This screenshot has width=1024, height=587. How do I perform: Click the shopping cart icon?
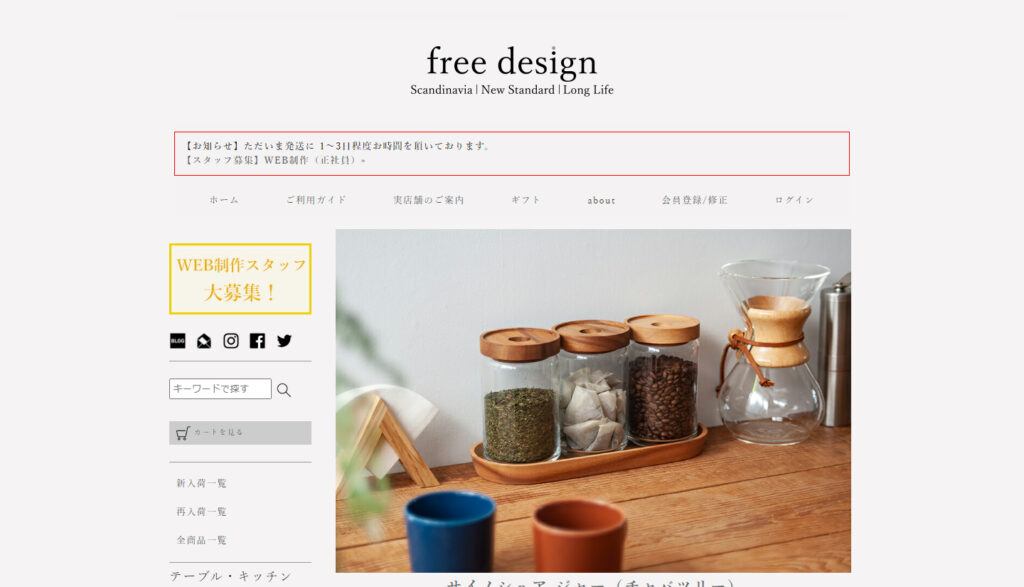point(183,433)
